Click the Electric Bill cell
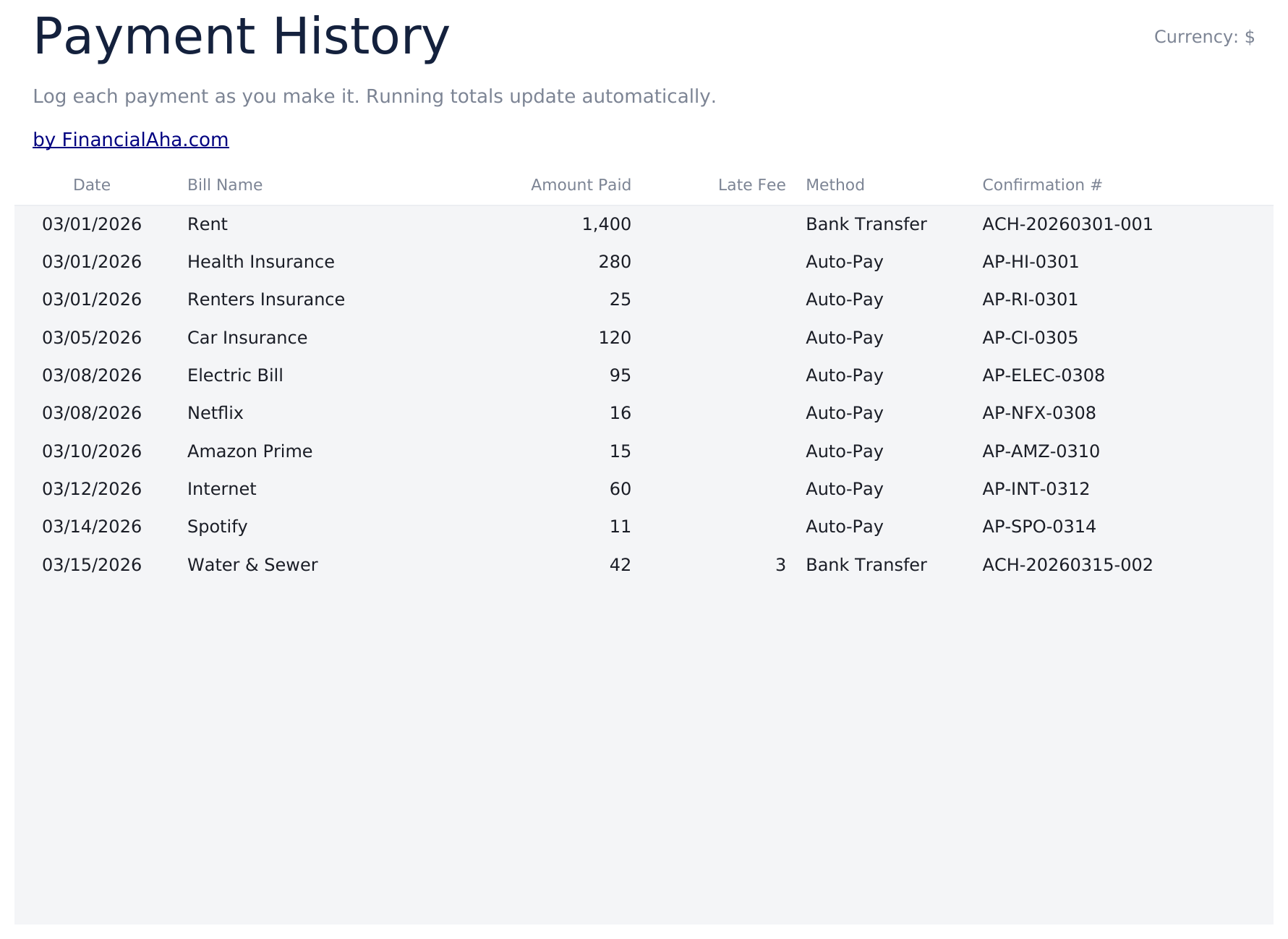Image resolution: width=1288 pixels, height=939 pixels. (x=235, y=375)
